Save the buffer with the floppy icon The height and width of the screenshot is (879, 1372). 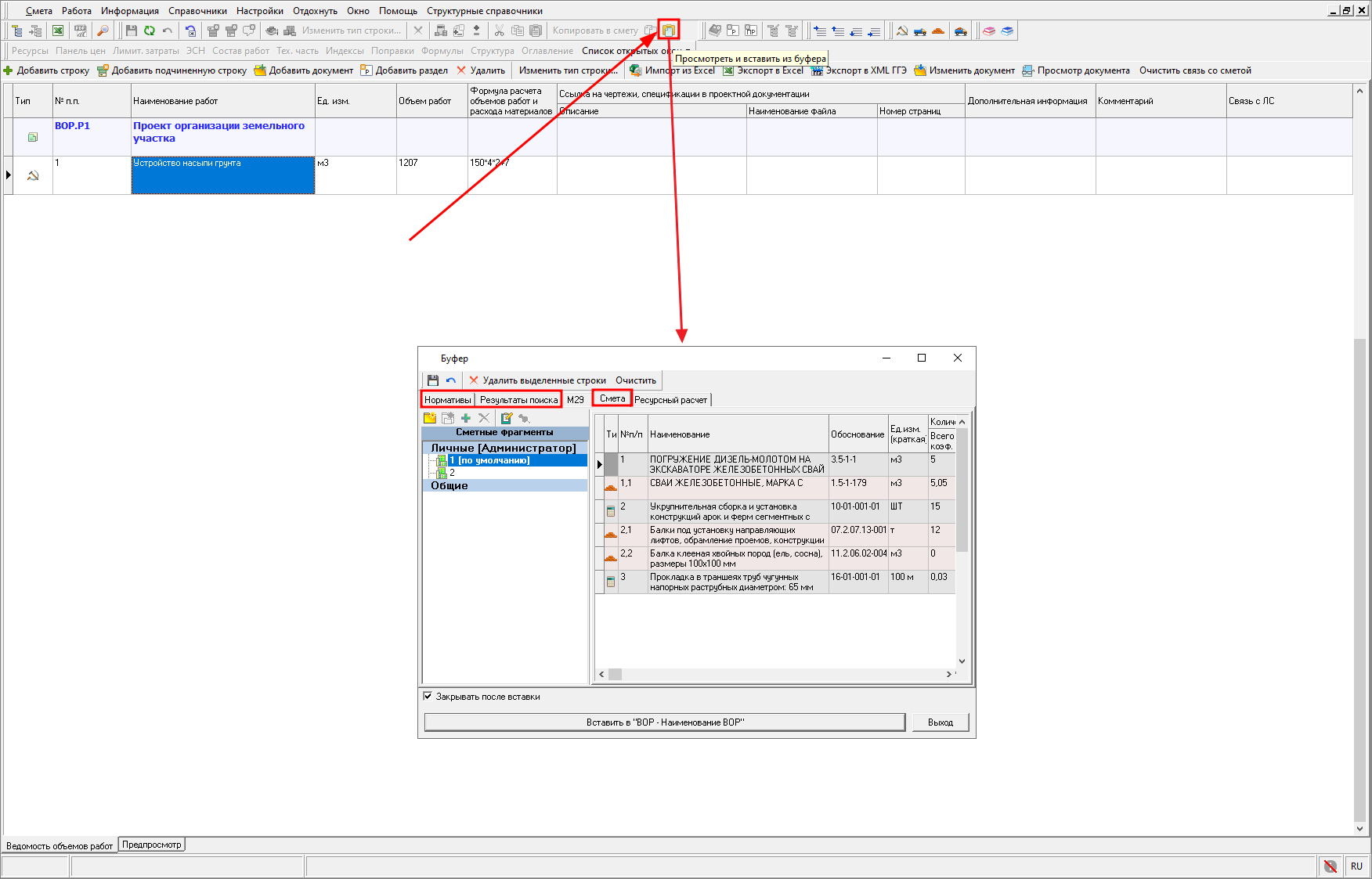tap(433, 380)
